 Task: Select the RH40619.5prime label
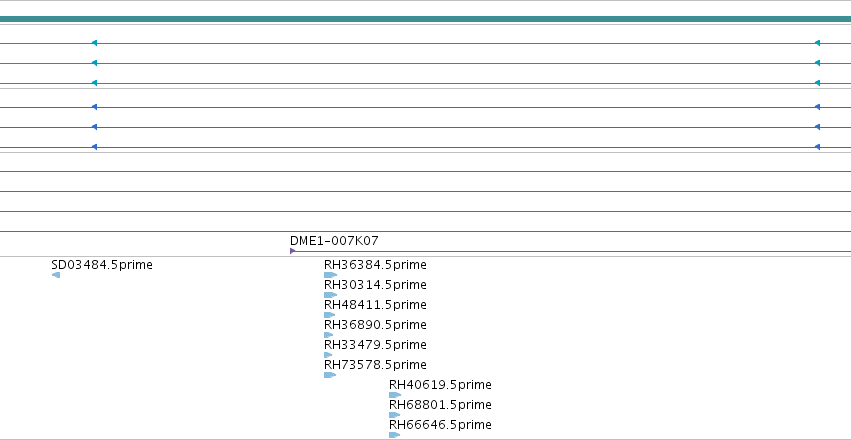(x=440, y=385)
